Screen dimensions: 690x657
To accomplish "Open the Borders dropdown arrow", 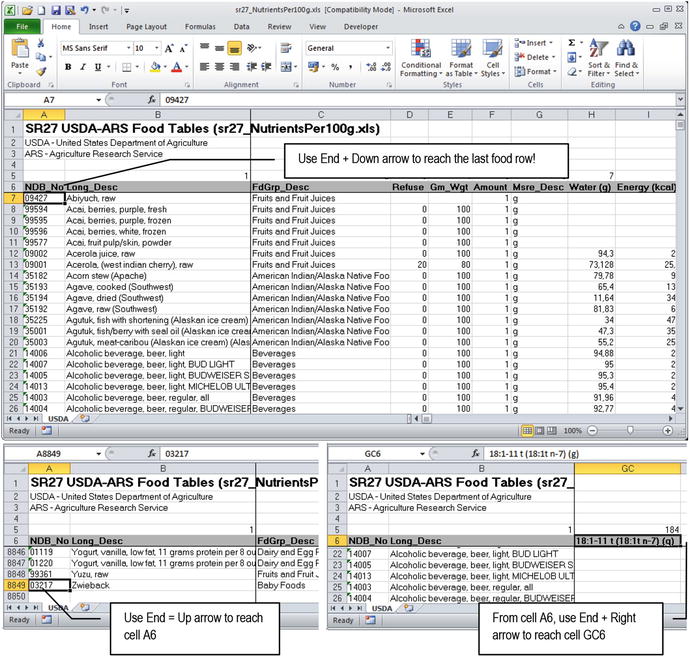I will [137, 67].
